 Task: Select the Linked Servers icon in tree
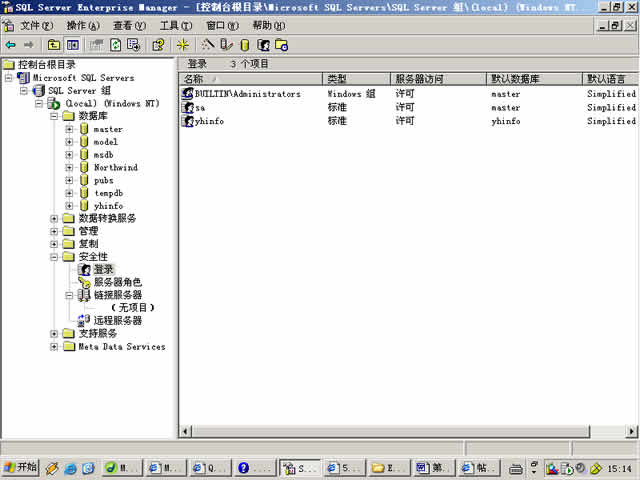(x=84, y=295)
